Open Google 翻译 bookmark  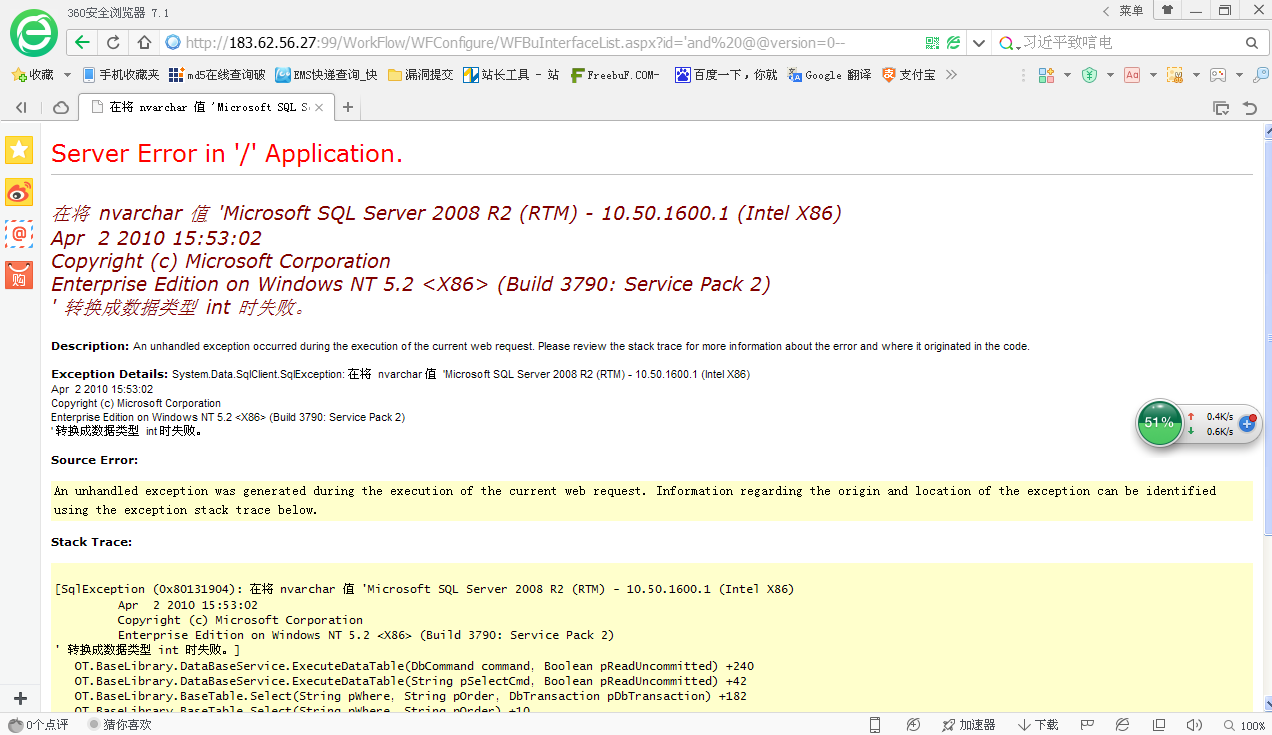pyautogui.click(x=830, y=75)
